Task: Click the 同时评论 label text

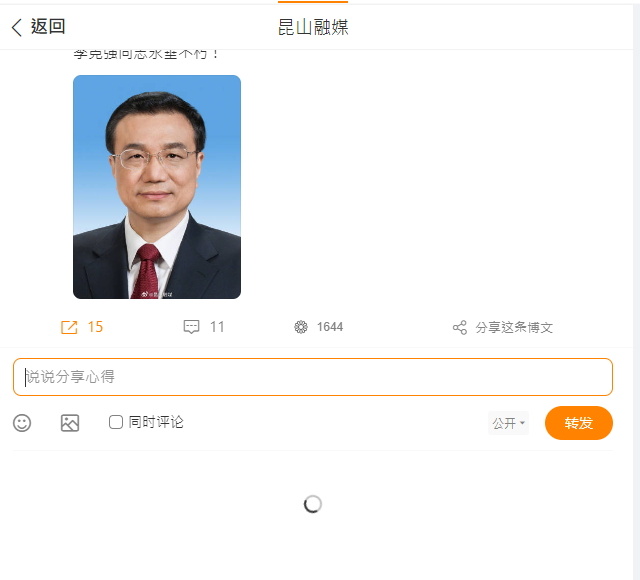Action: click(156, 422)
